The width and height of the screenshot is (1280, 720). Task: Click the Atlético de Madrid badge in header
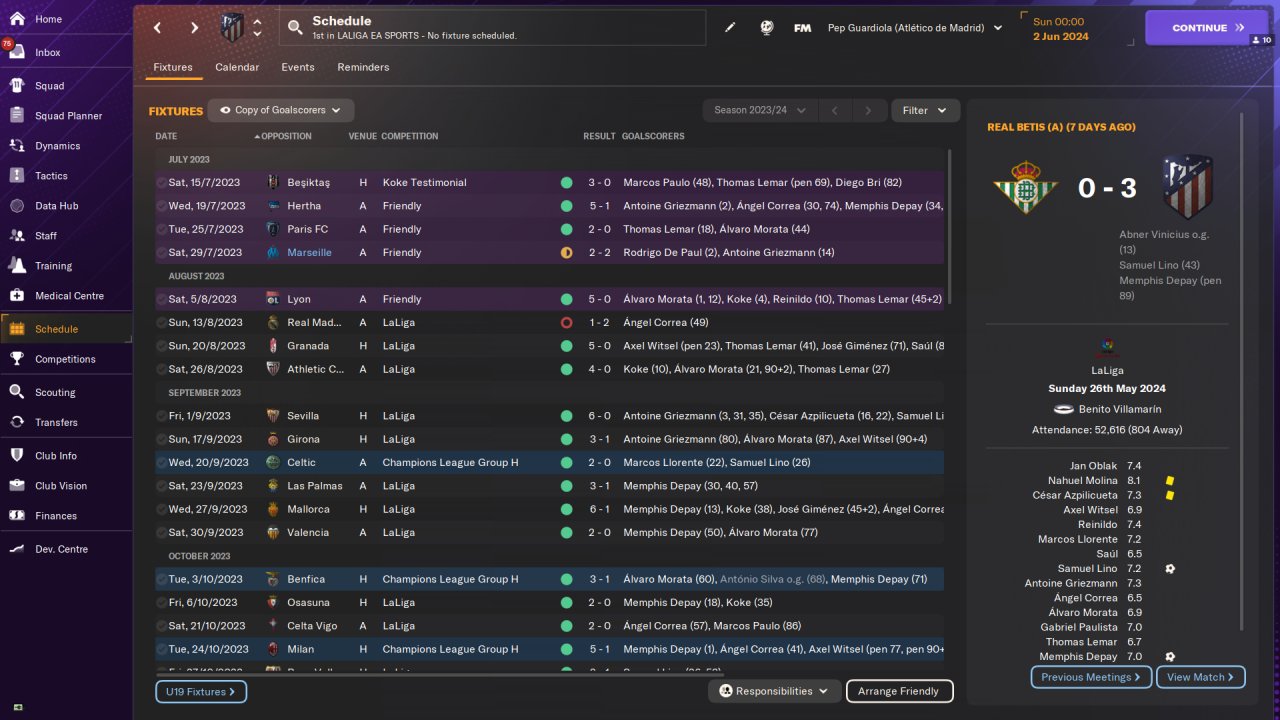click(x=232, y=27)
